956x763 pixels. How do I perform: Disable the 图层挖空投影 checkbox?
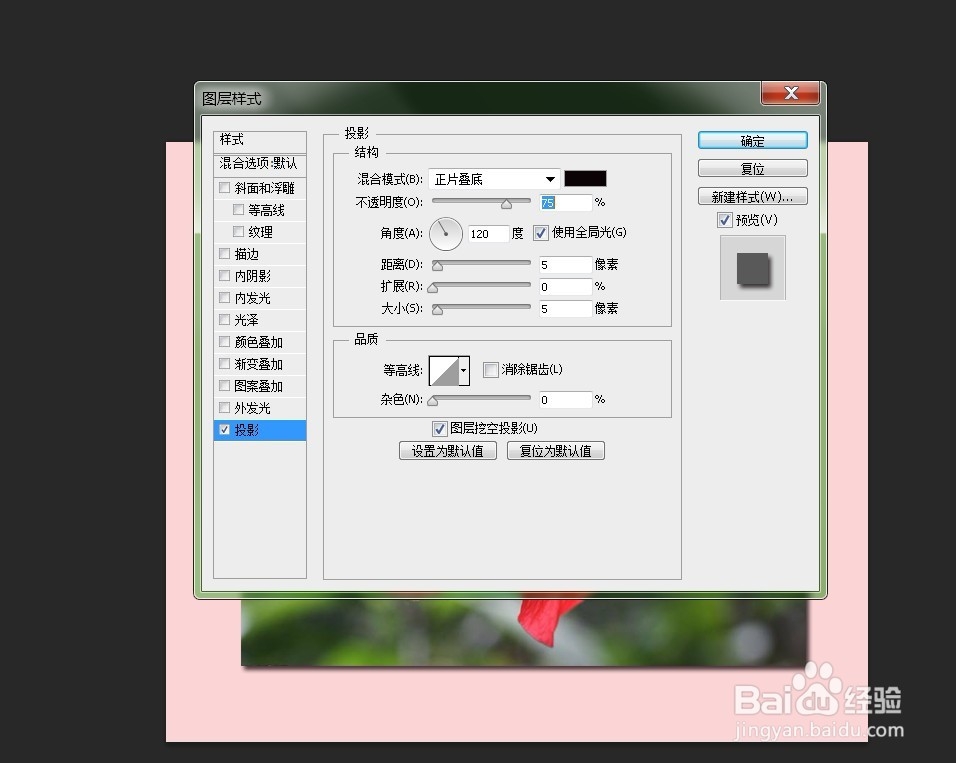439,427
